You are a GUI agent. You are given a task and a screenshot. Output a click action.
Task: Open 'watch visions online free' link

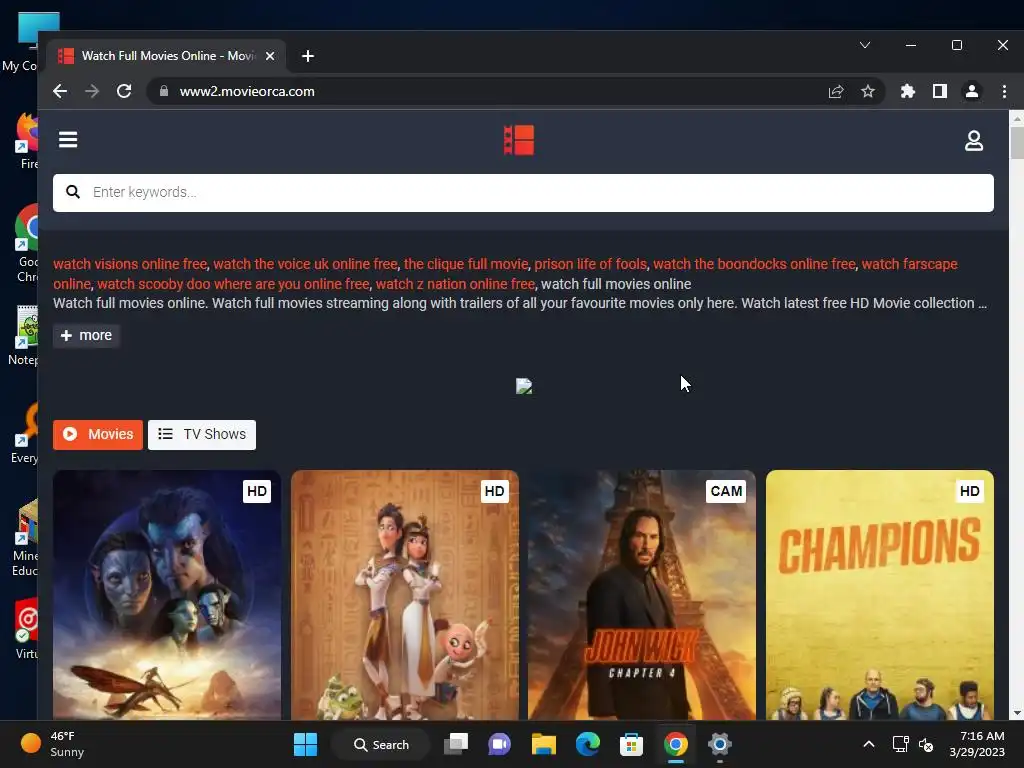tap(130, 264)
